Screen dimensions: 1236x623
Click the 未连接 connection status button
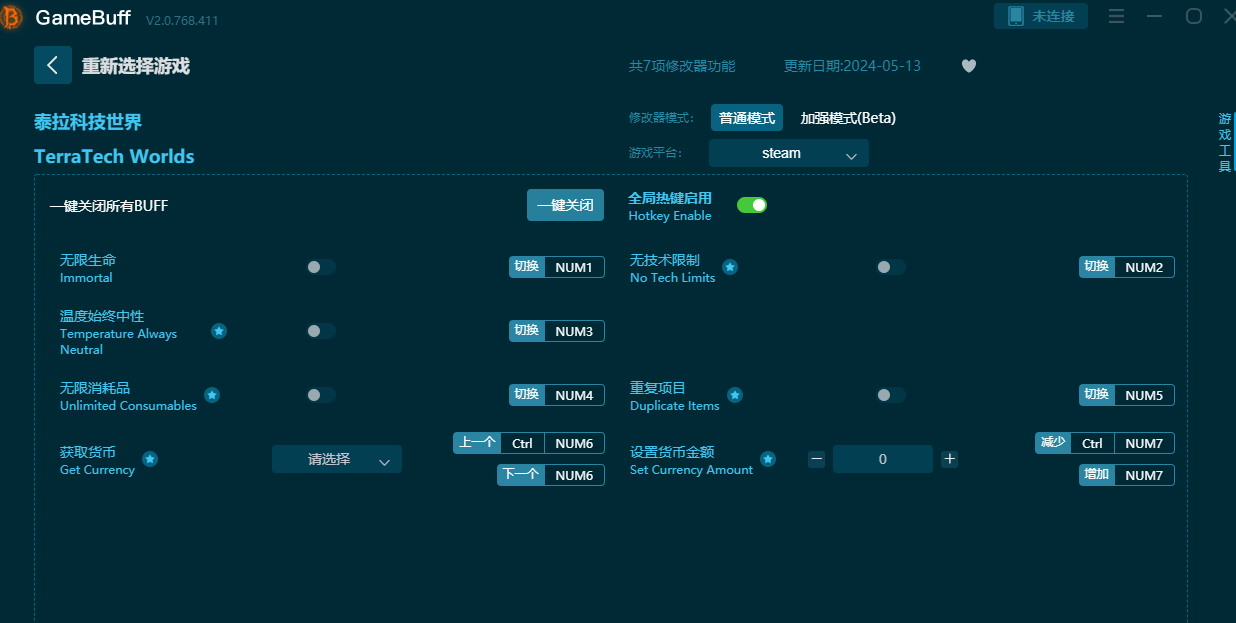1040,16
